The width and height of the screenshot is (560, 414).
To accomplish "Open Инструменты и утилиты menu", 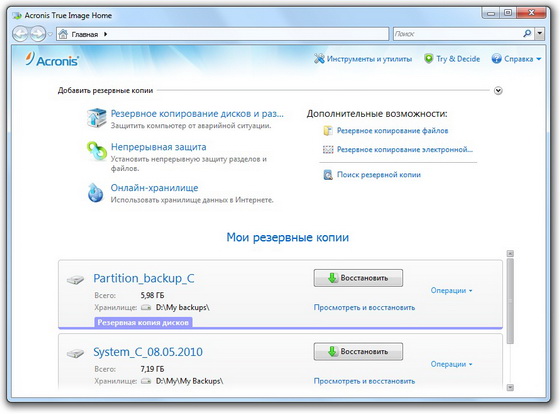I will pyautogui.click(x=369, y=59).
